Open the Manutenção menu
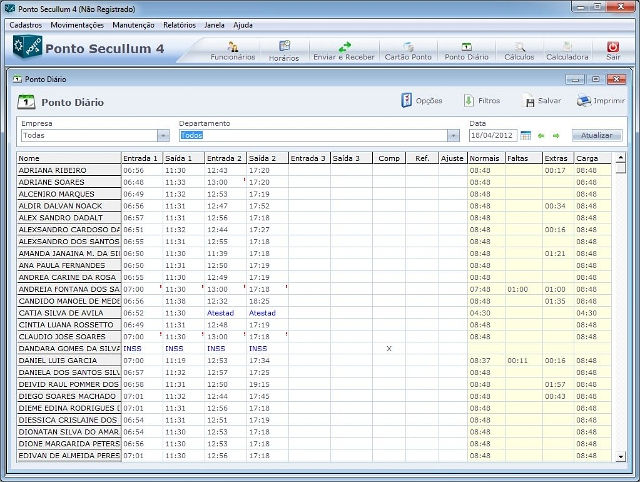This screenshot has width=640, height=482. 133,25
